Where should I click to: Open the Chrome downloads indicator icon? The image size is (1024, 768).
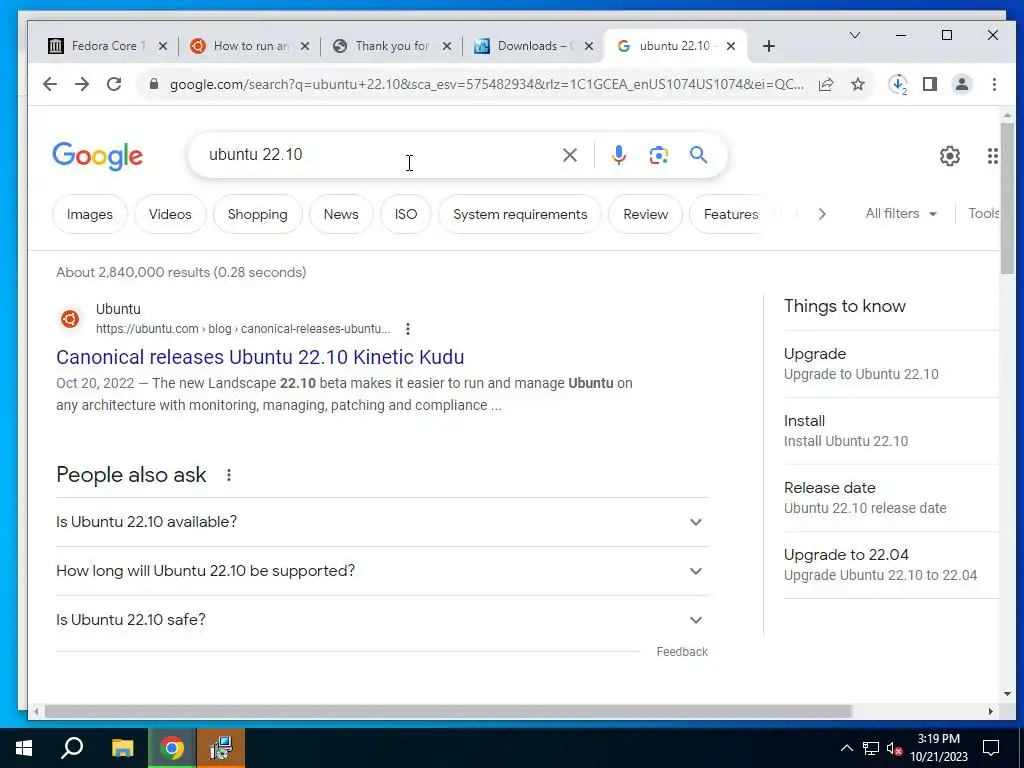[x=898, y=84]
